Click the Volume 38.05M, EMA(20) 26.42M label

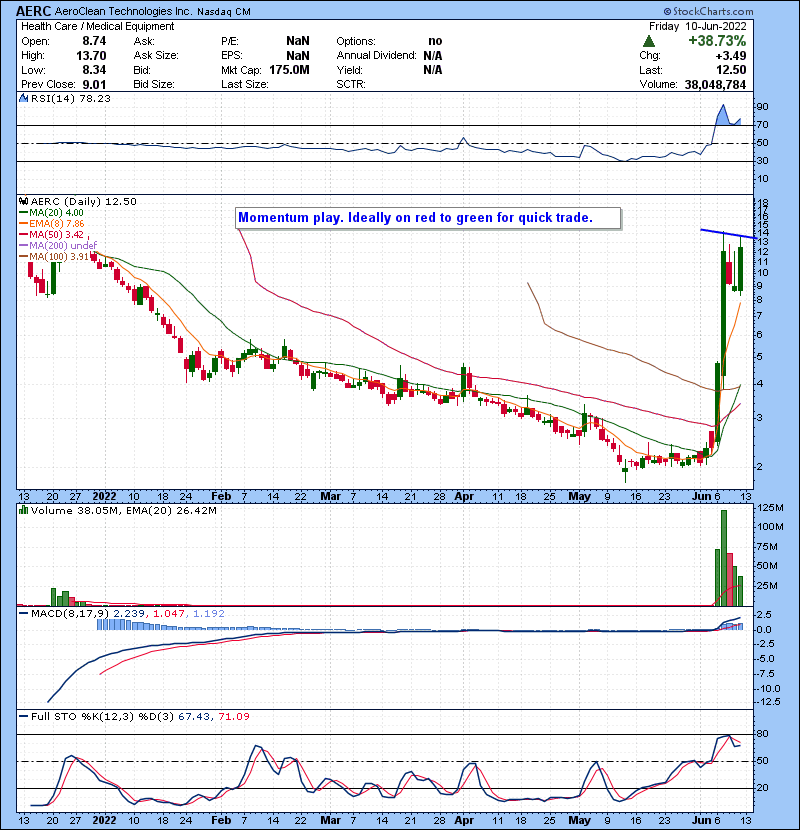[123, 511]
